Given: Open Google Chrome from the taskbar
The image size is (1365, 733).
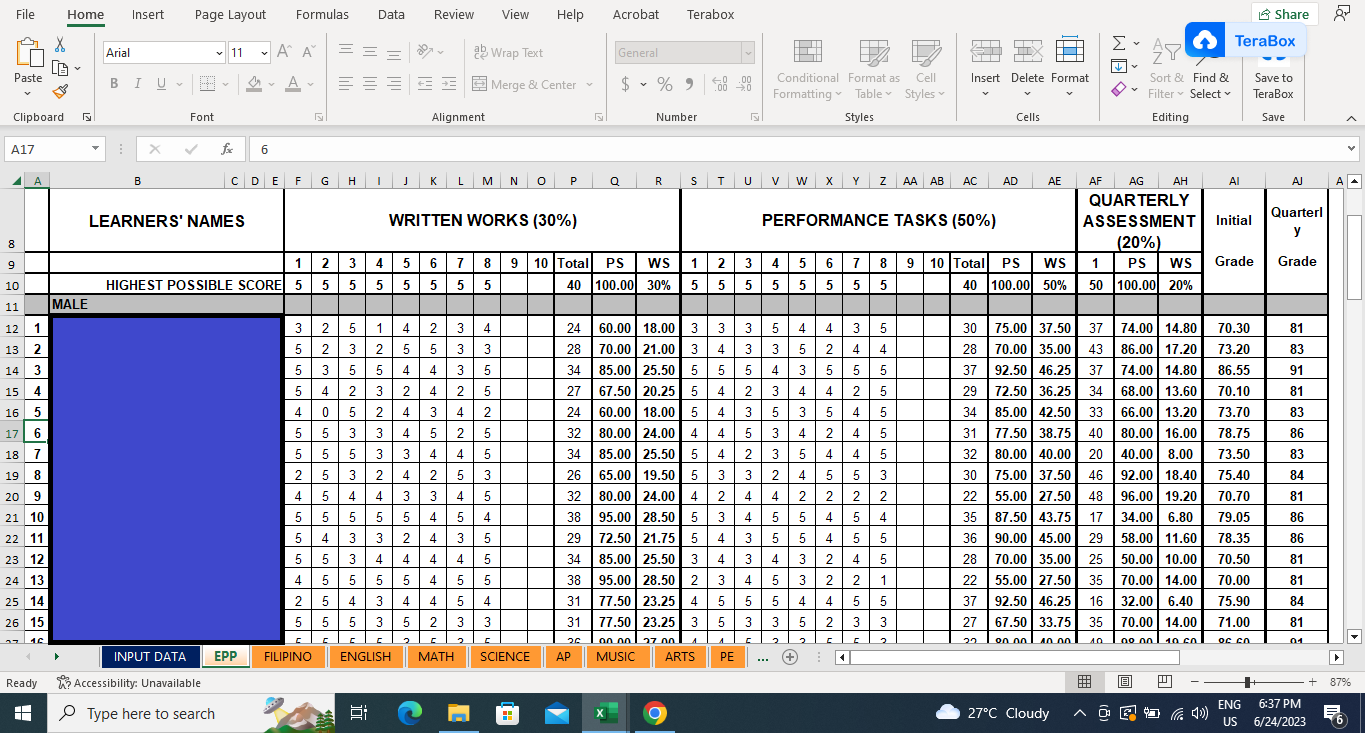Looking at the screenshot, I should pyautogui.click(x=655, y=713).
